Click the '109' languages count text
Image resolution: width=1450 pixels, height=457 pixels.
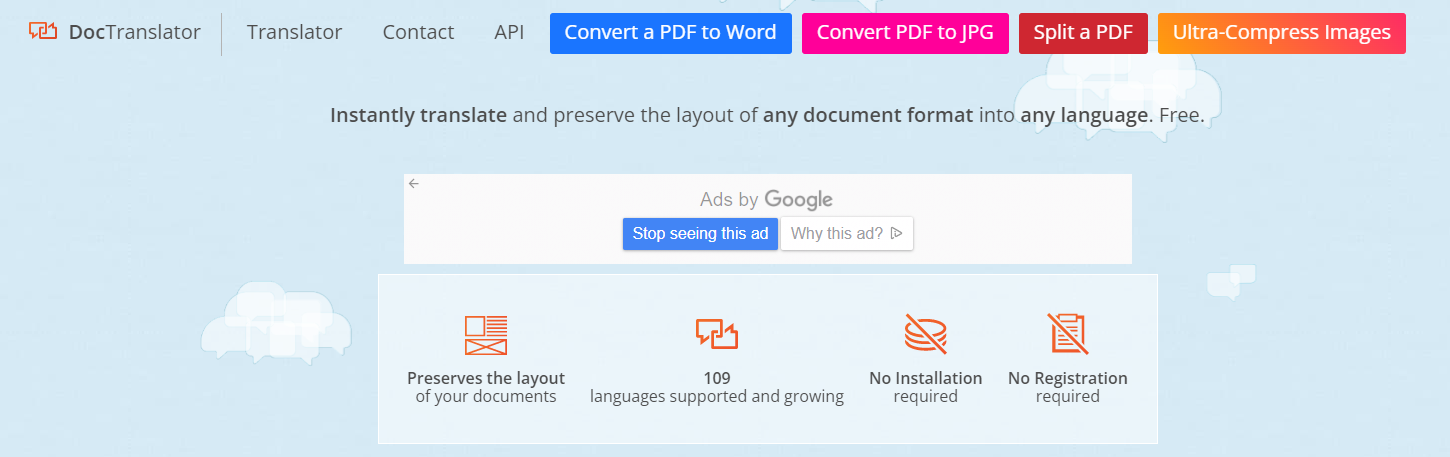coord(717,378)
